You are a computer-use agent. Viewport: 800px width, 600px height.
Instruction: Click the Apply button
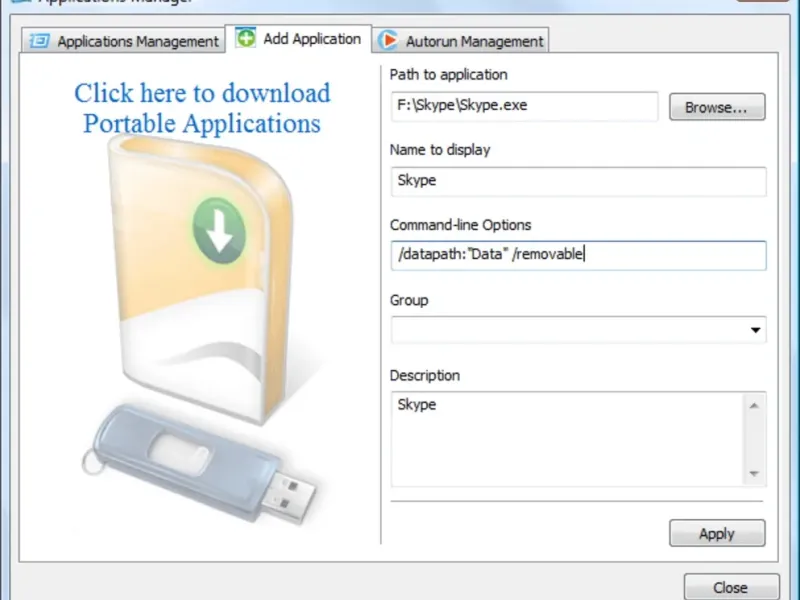pyautogui.click(x=717, y=533)
